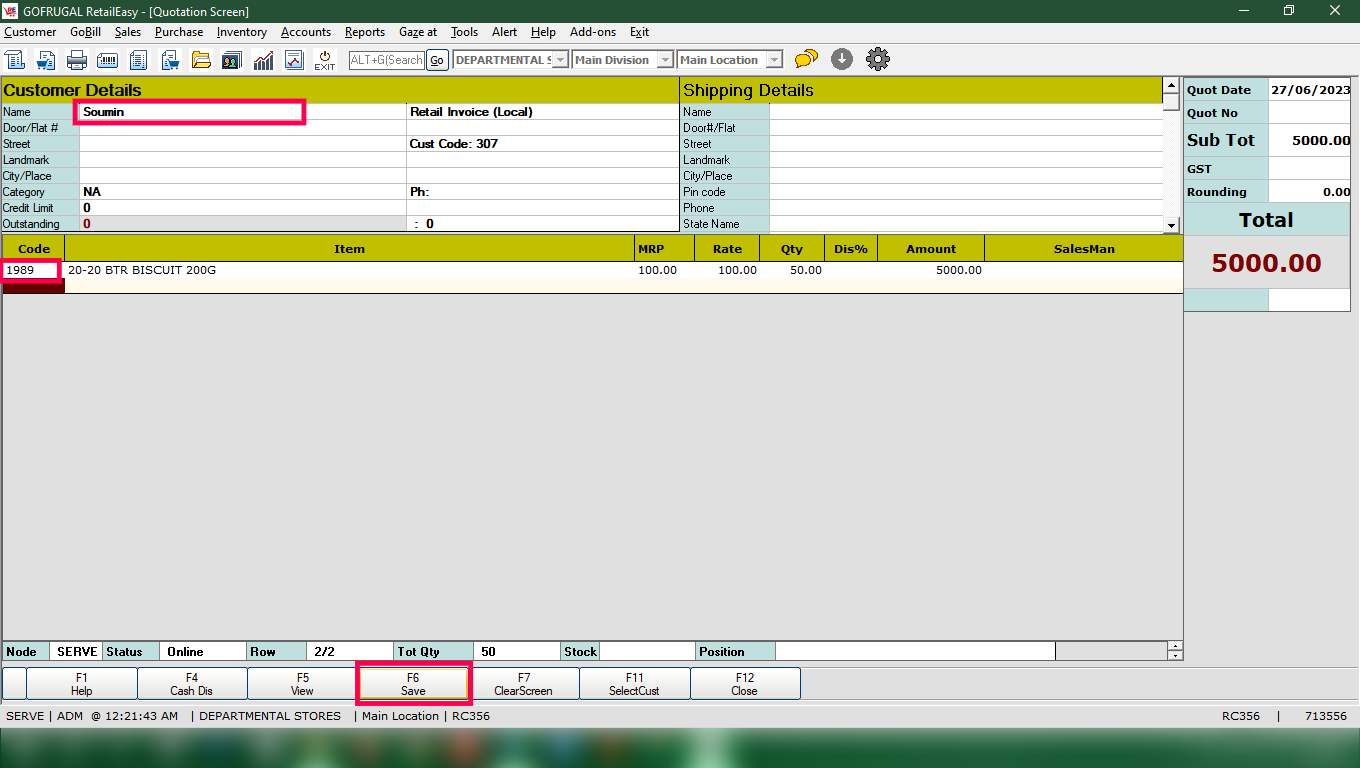Expand the Main Division dropdown
Viewport: 1360px width, 768px height.
[x=665, y=60]
